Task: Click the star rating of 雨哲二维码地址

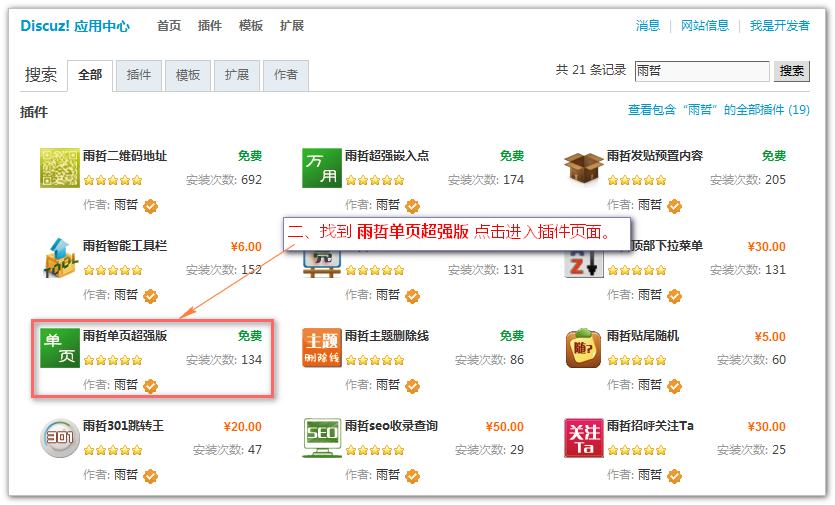Action: (113, 180)
